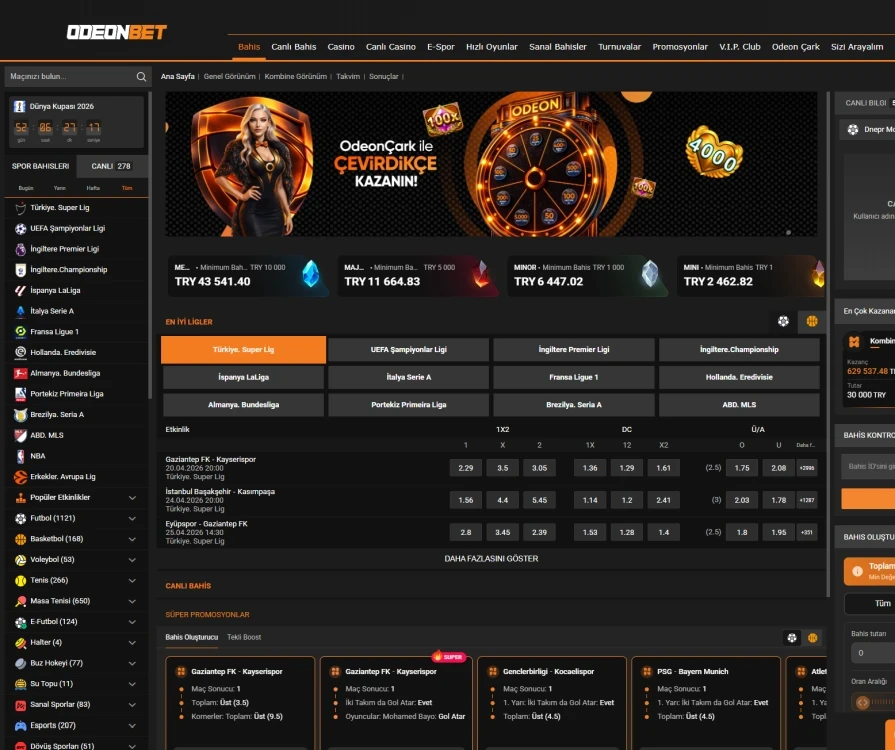Screen dimensions: 895x750
Task: Toggle Tekli Boost promo tab
Action: [x=244, y=637]
